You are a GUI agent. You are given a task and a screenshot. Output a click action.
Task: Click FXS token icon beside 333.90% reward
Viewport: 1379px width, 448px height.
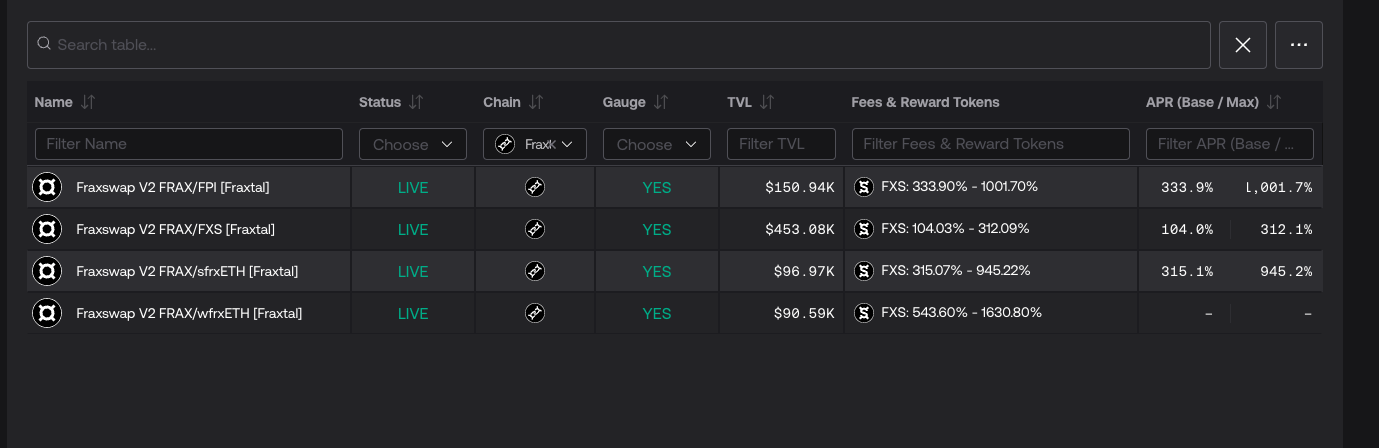(x=864, y=187)
